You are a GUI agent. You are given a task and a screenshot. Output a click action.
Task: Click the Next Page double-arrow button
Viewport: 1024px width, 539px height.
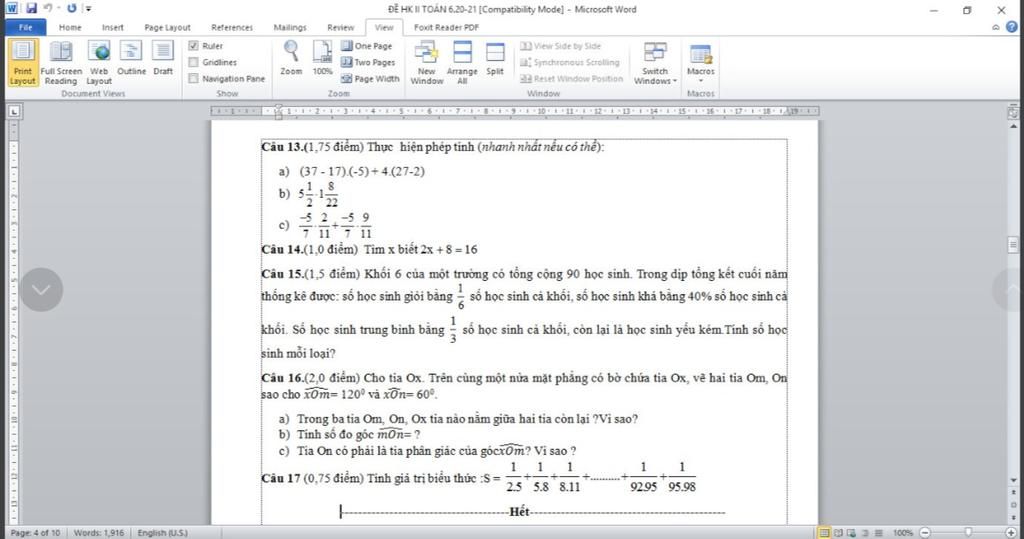click(x=1013, y=517)
